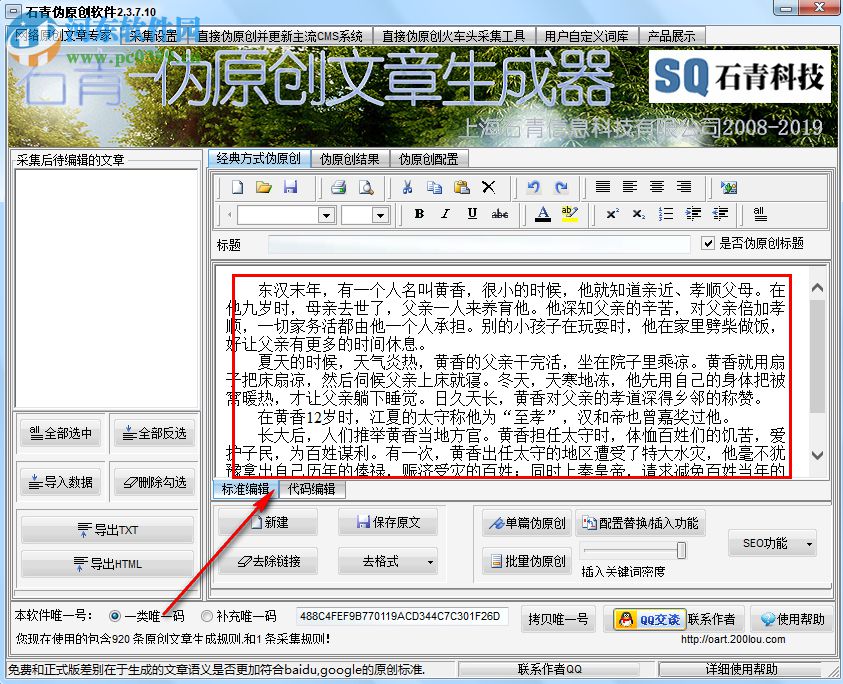
Task: Toggle underline formatting
Action: 472,214
